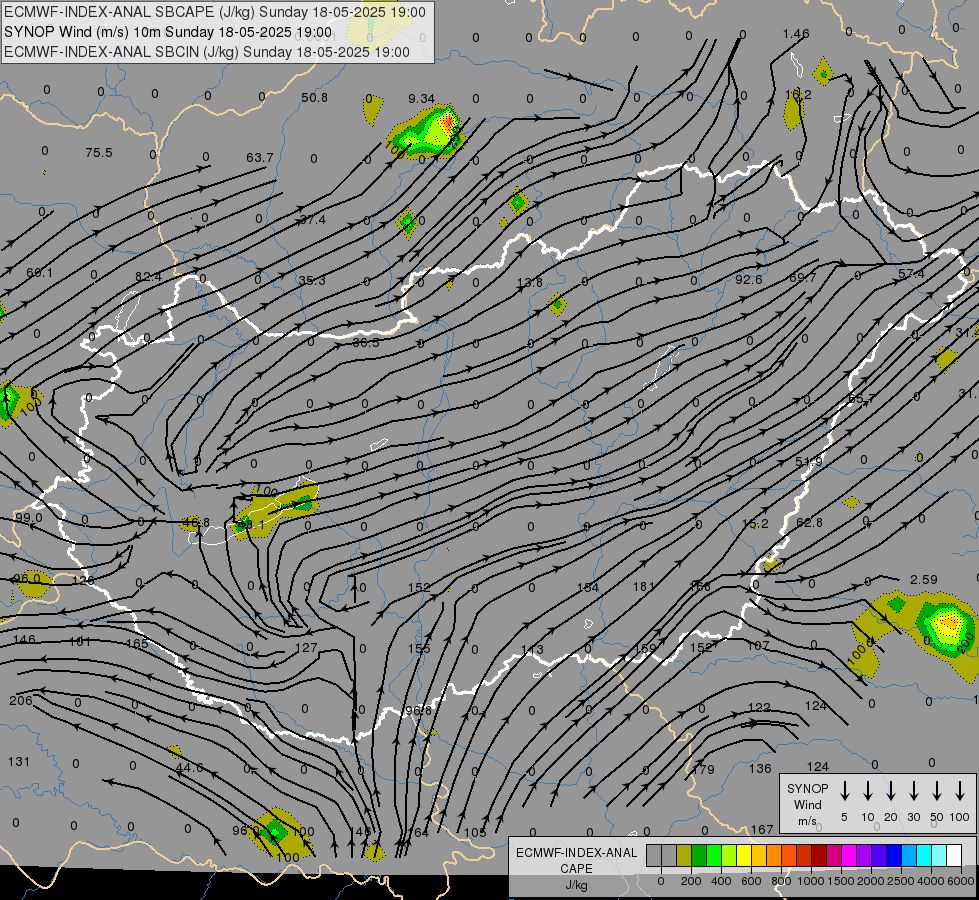Image resolution: width=979 pixels, height=900 pixels.
Task: Pick the lime green CAPE legend swatch
Action: point(729,856)
